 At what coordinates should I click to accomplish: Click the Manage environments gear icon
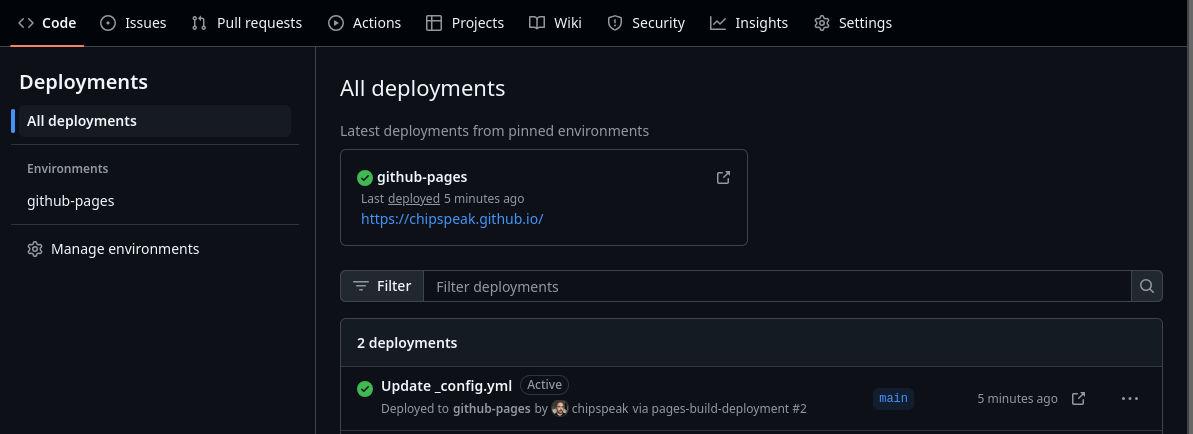point(34,249)
